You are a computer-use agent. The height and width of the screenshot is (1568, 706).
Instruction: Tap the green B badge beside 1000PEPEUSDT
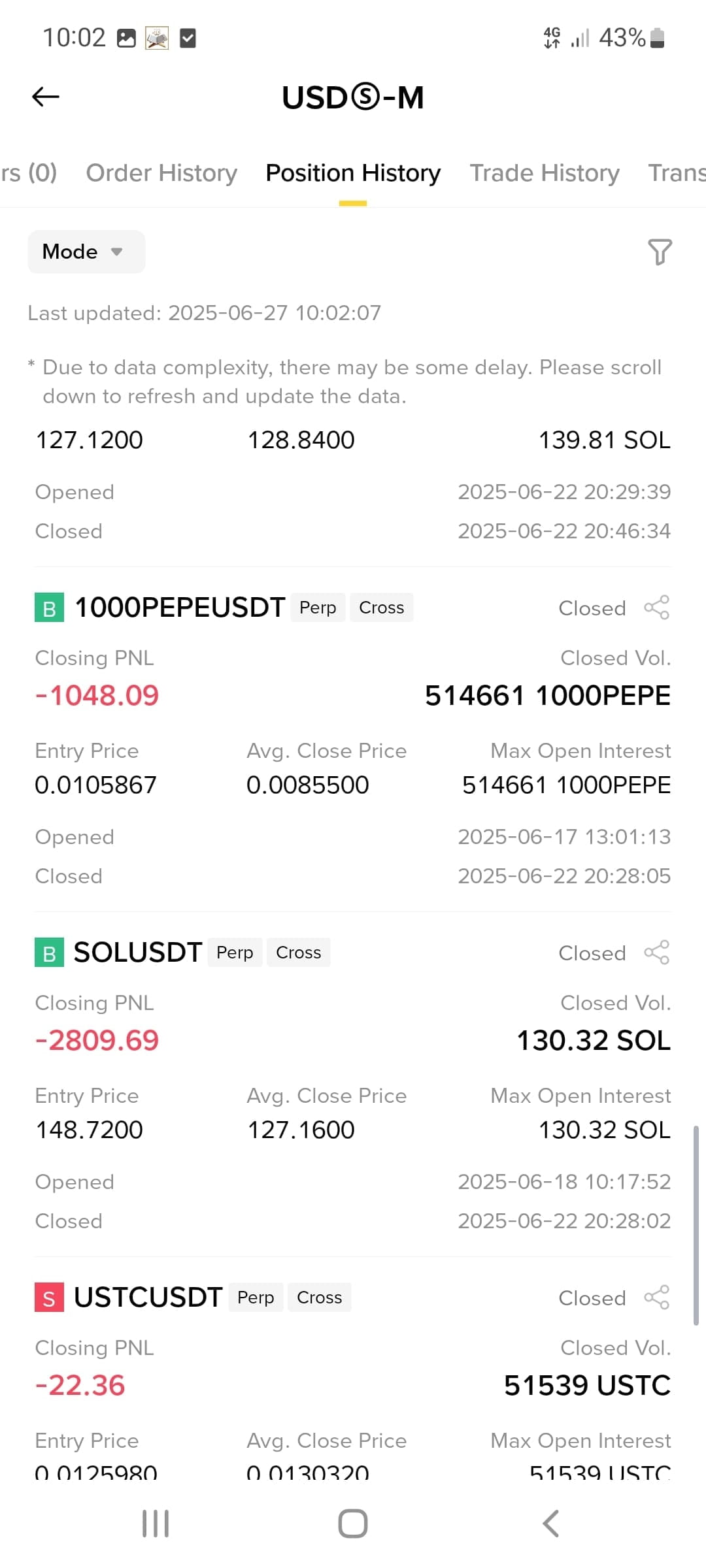pyautogui.click(x=49, y=608)
